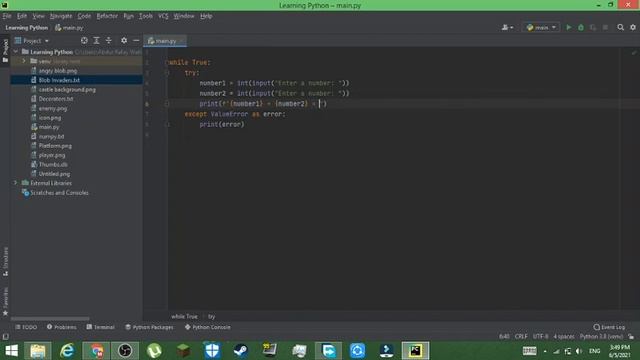The image size is (640, 360).
Task: Open Project panel options gear
Action: [x=124, y=40]
